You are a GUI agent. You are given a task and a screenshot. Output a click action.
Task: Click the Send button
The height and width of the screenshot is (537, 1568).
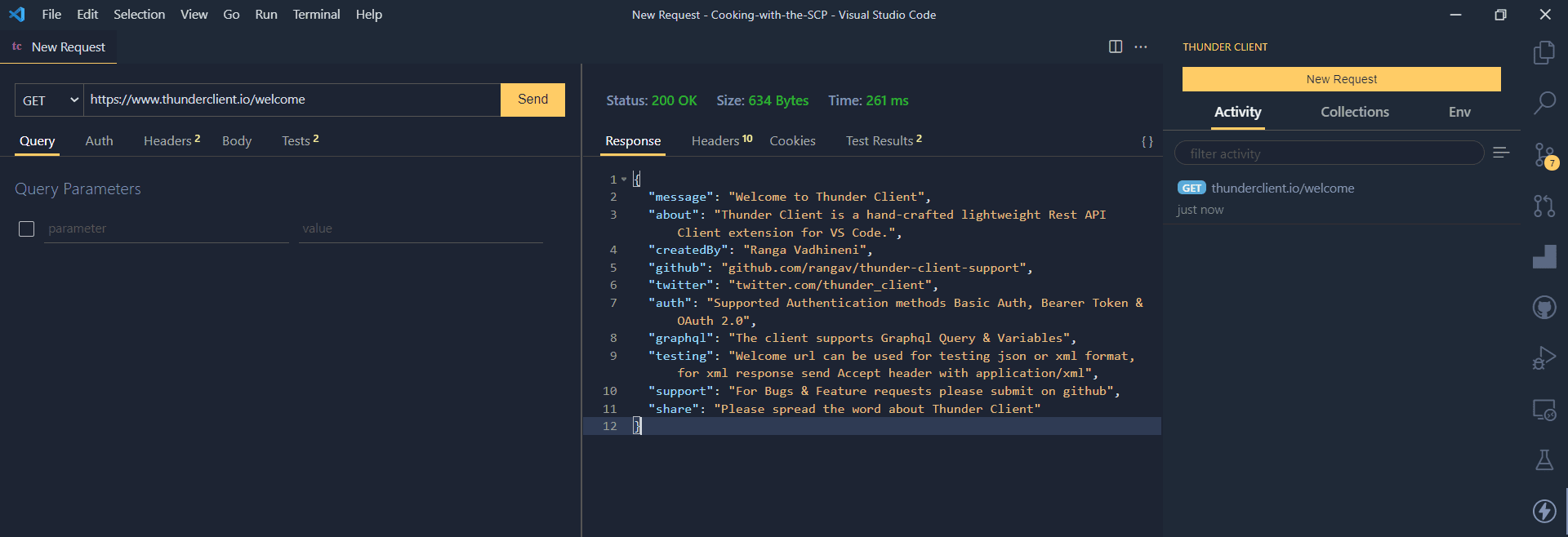(532, 100)
